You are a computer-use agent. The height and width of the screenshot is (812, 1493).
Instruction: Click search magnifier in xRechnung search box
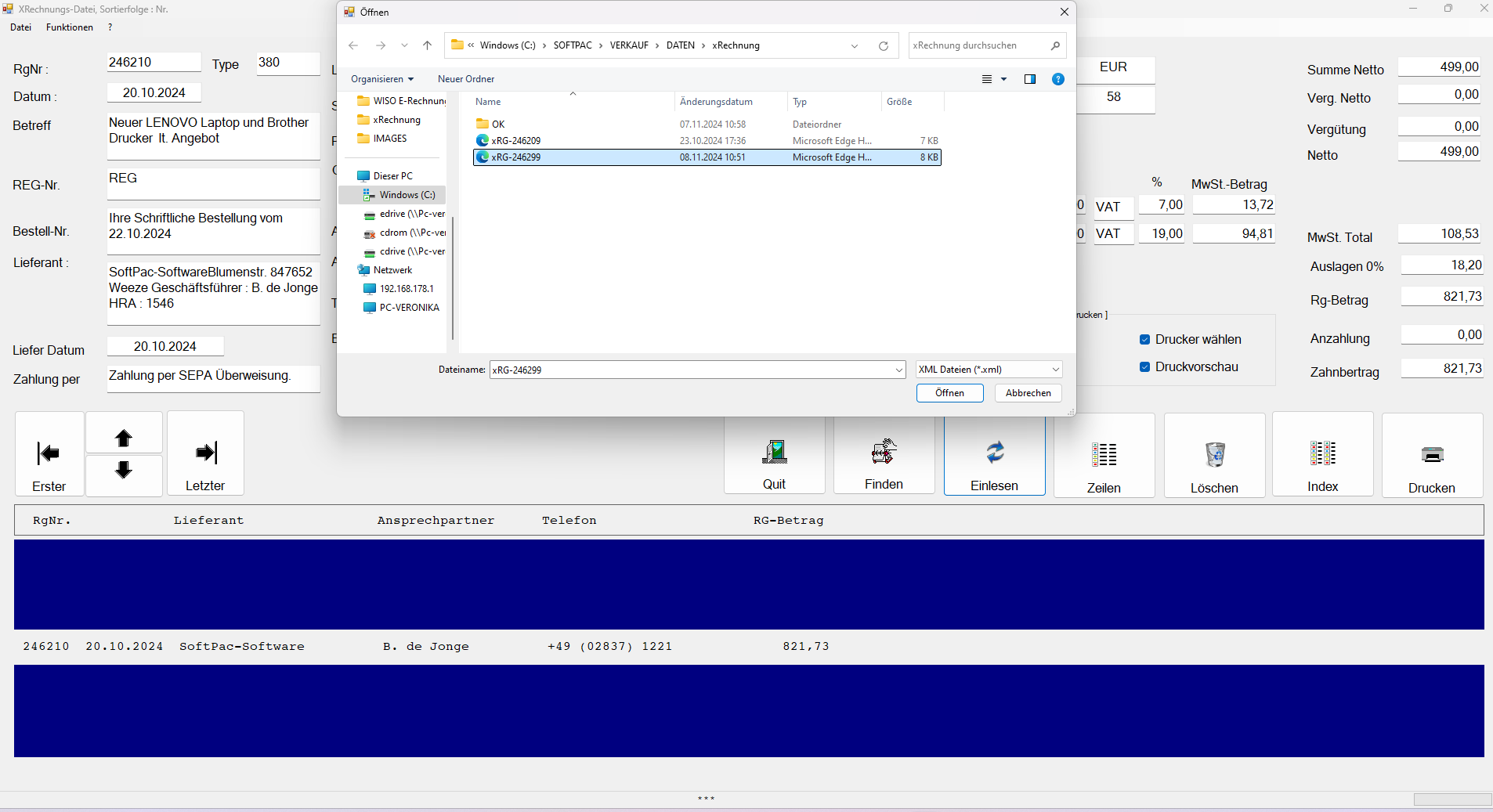(1055, 45)
